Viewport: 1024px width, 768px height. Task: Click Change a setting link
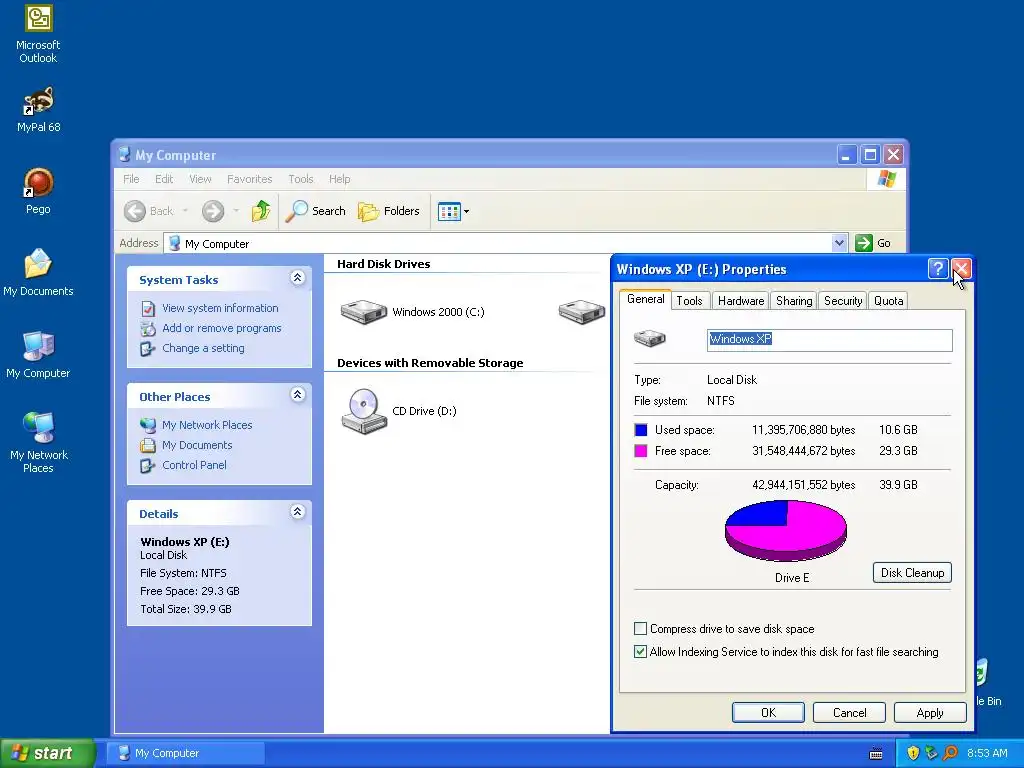pos(203,349)
